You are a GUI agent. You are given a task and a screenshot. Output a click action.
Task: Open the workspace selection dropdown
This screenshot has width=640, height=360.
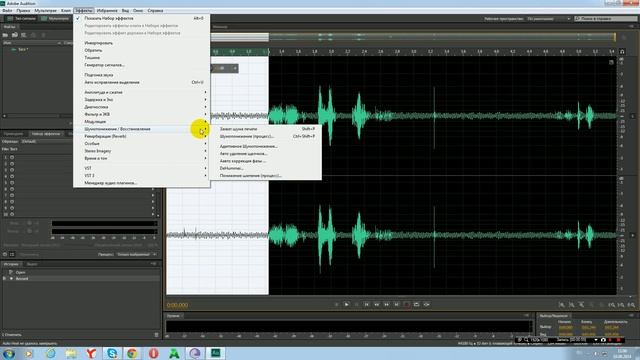click(x=548, y=19)
